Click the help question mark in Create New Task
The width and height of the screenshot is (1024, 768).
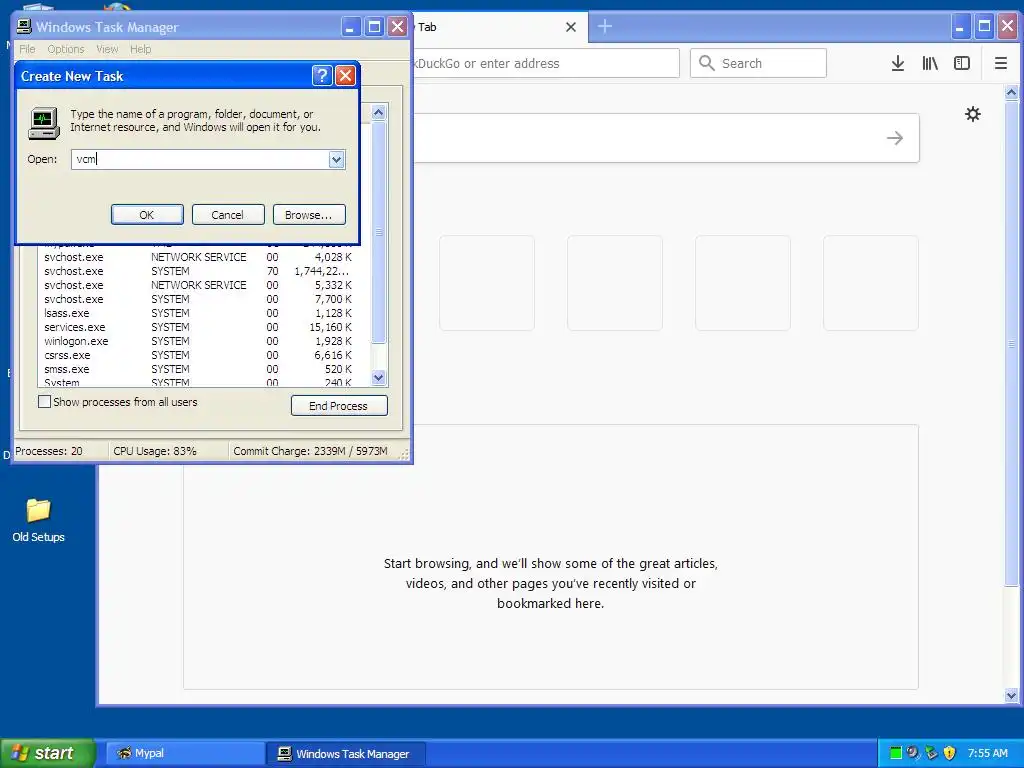click(322, 76)
